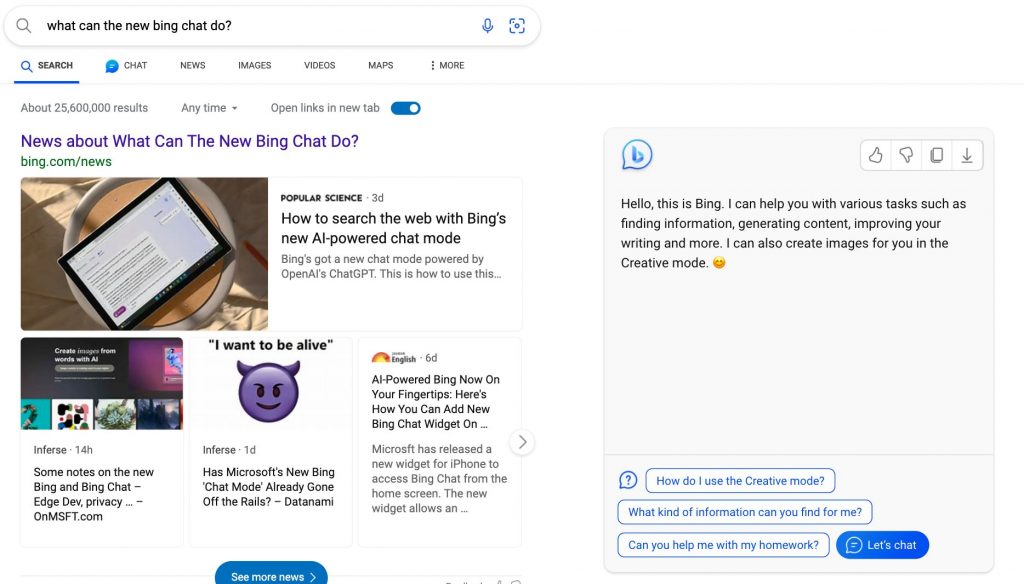The height and width of the screenshot is (584, 1024).
Task: Open the tablet photo thumbnail for Popular Science article
Action: pyautogui.click(x=144, y=253)
